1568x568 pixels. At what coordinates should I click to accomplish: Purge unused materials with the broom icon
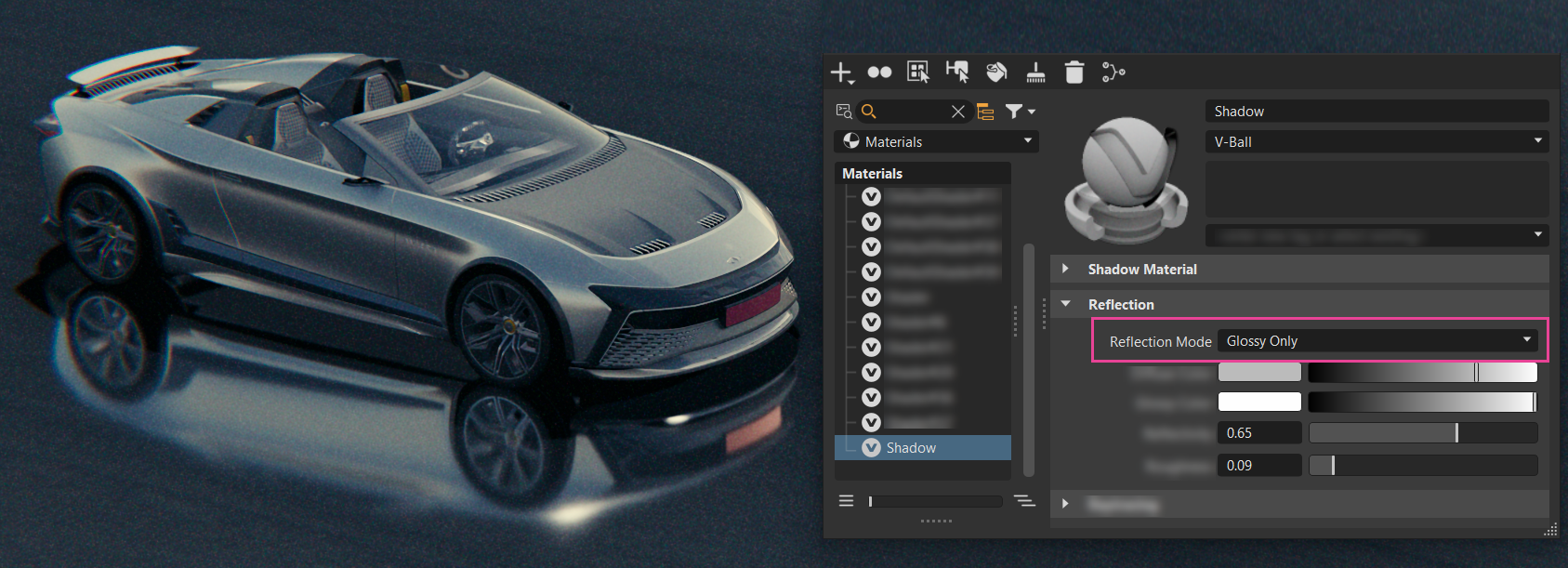click(x=1035, y=73)
